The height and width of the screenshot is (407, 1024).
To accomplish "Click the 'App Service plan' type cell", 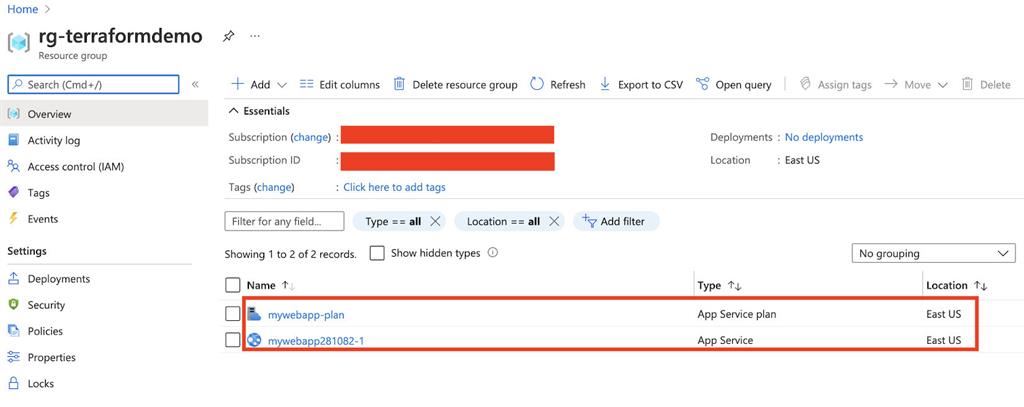I will click(x=737, y=314).
